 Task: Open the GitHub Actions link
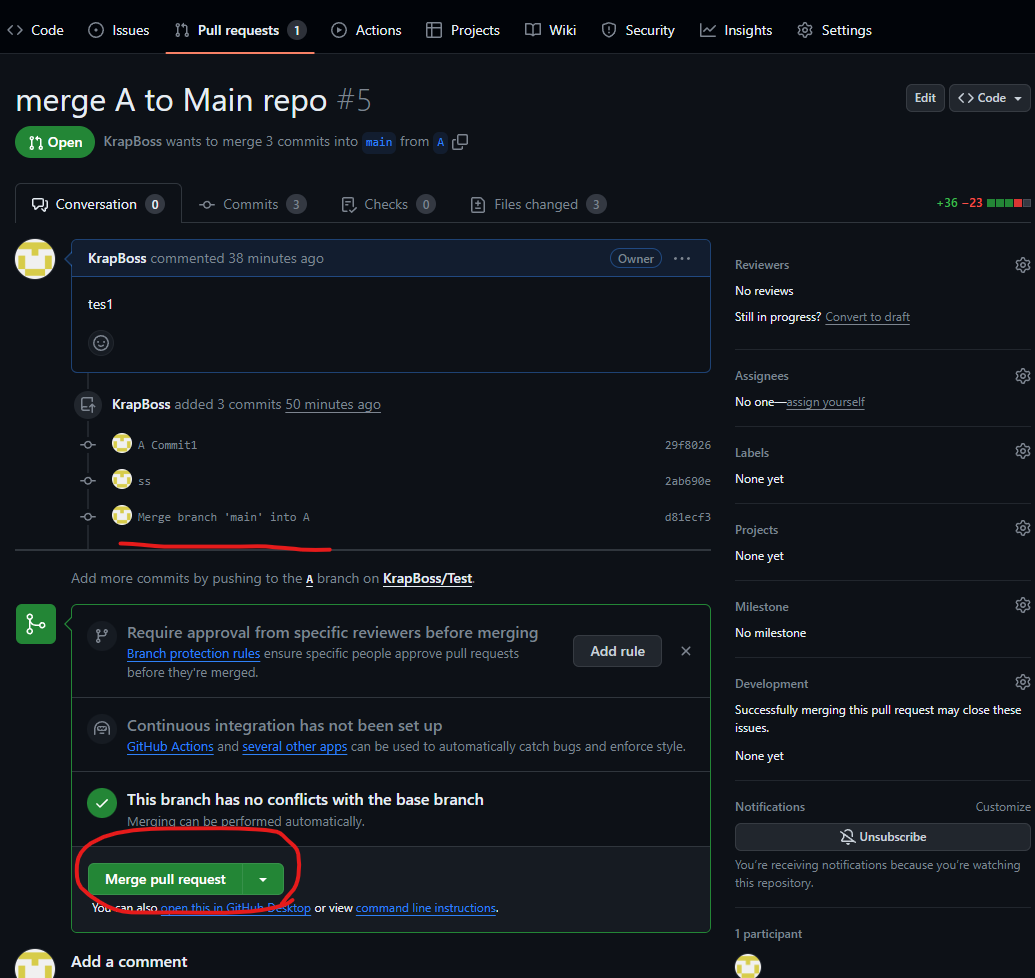(x=170, y=746)
